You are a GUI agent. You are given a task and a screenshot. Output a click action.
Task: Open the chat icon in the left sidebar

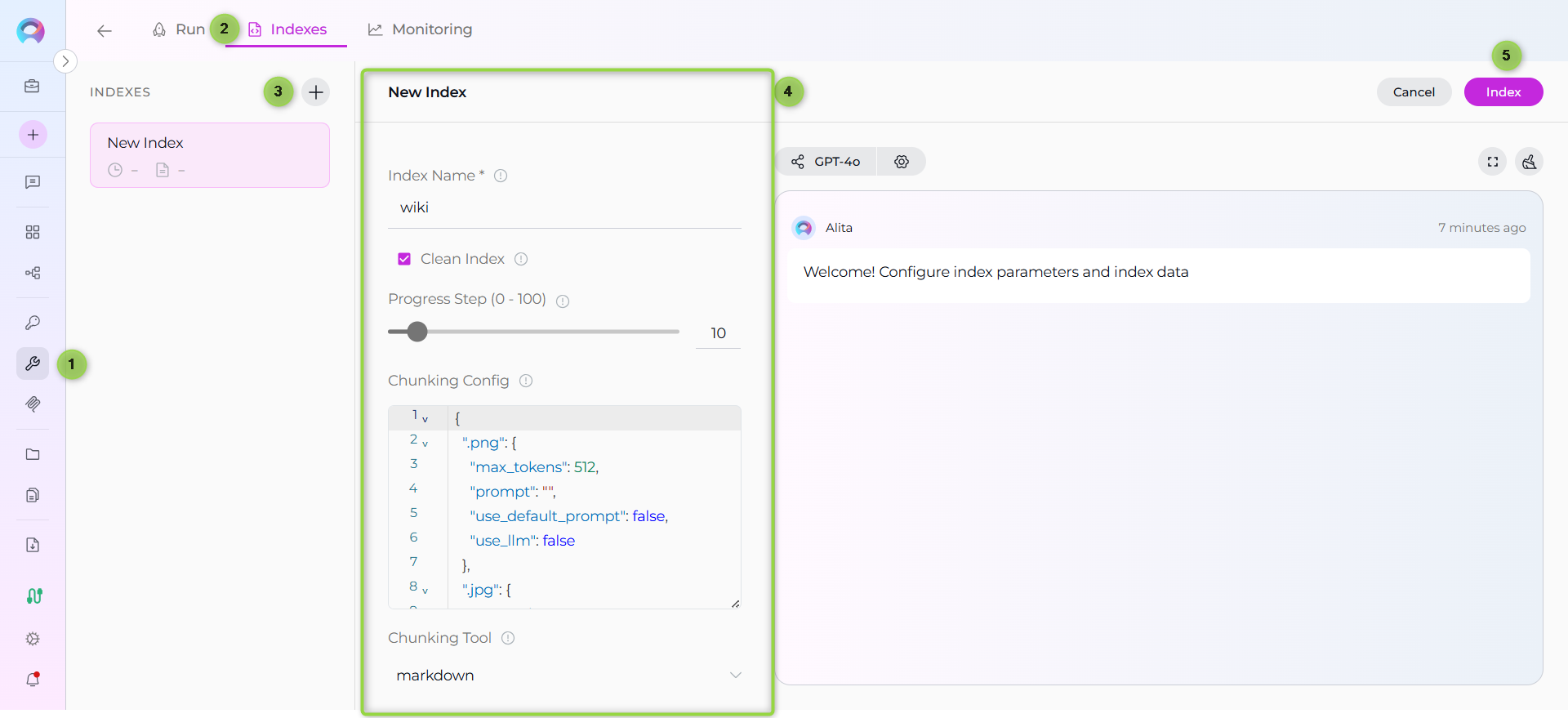click(33, 182)
